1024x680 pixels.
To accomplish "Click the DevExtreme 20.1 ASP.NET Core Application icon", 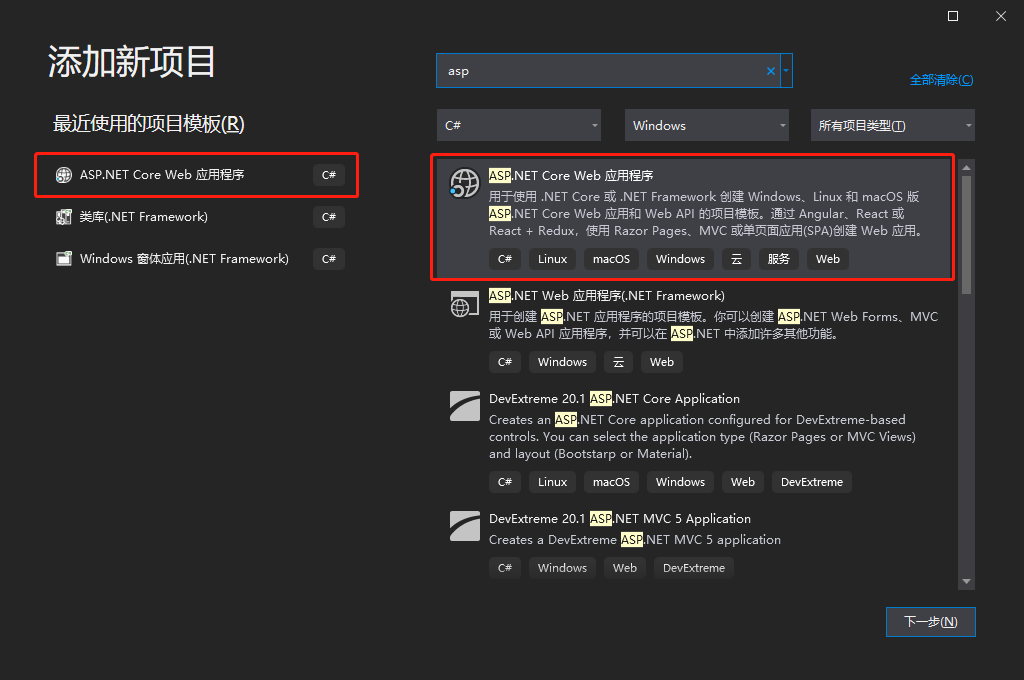I will [x=464, y=406].
